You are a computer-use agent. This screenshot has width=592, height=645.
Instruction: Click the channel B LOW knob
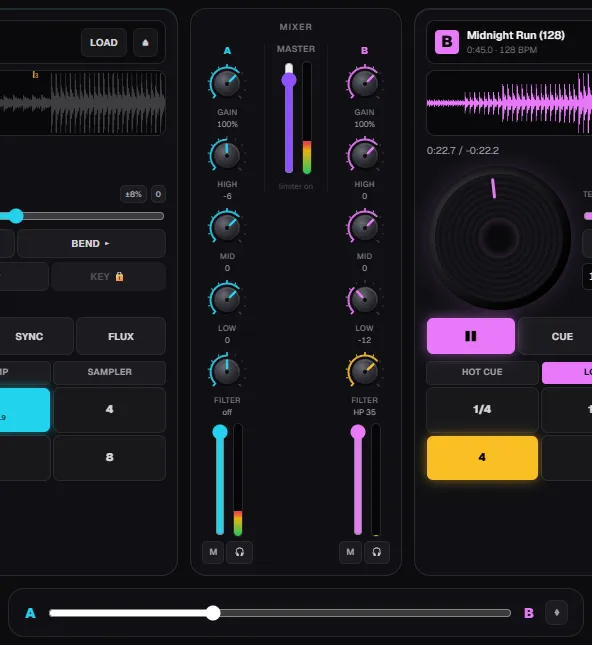pos(364,299)
